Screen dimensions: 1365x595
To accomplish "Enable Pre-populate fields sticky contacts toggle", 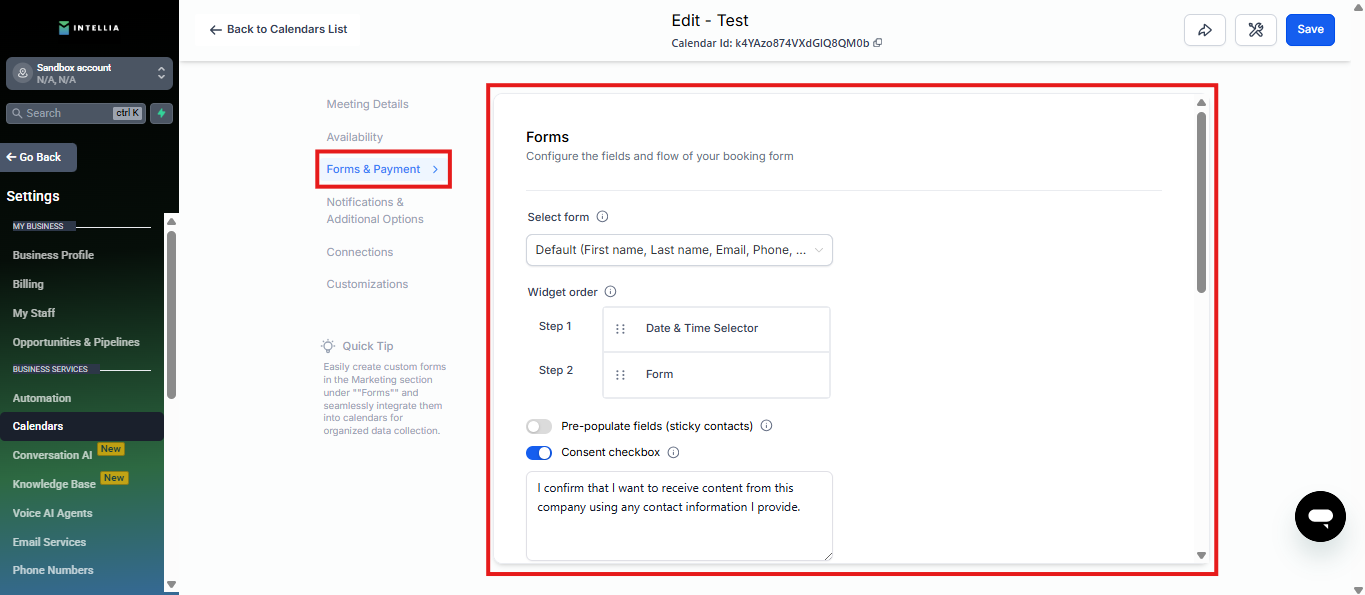I will tap(539, 426).
